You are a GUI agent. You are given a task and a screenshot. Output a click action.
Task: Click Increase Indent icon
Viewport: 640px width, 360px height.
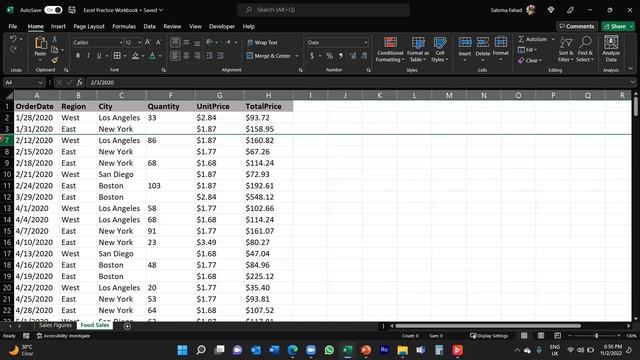tap(220, 56)
